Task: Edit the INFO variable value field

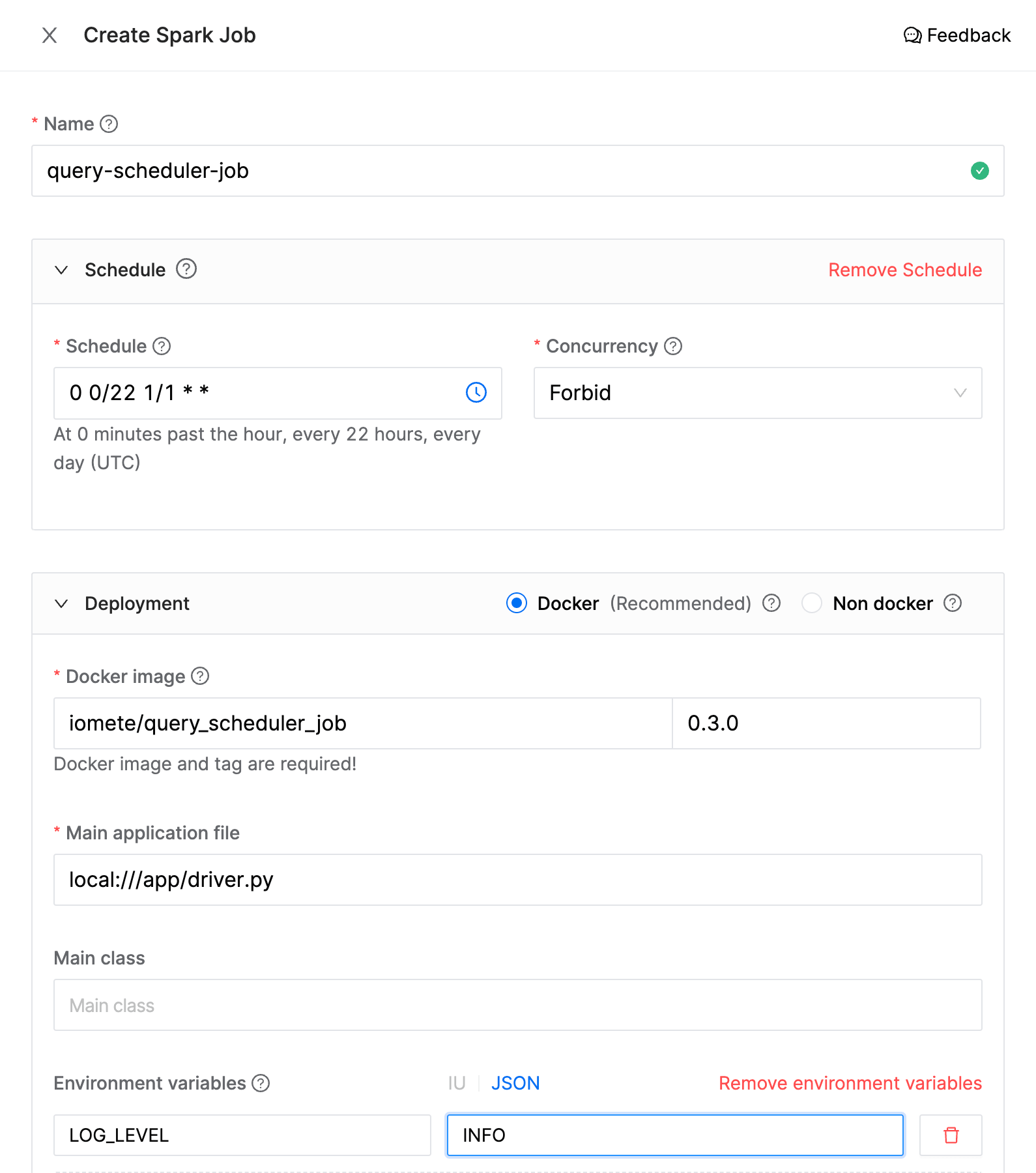Action: (675, 1135)
